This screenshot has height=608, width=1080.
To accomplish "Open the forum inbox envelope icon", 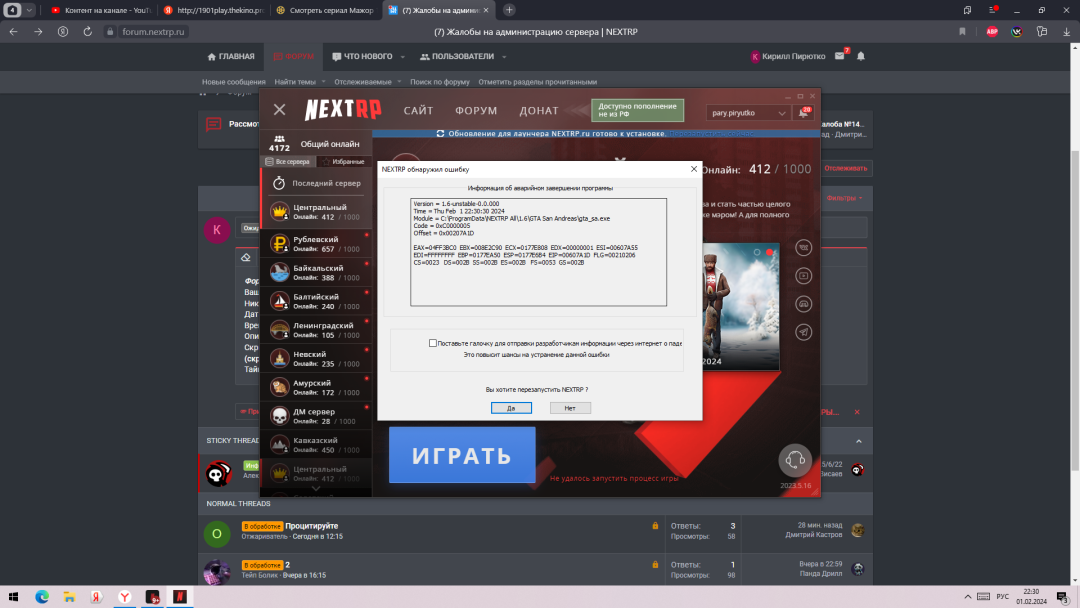I will tap(840, 56).
